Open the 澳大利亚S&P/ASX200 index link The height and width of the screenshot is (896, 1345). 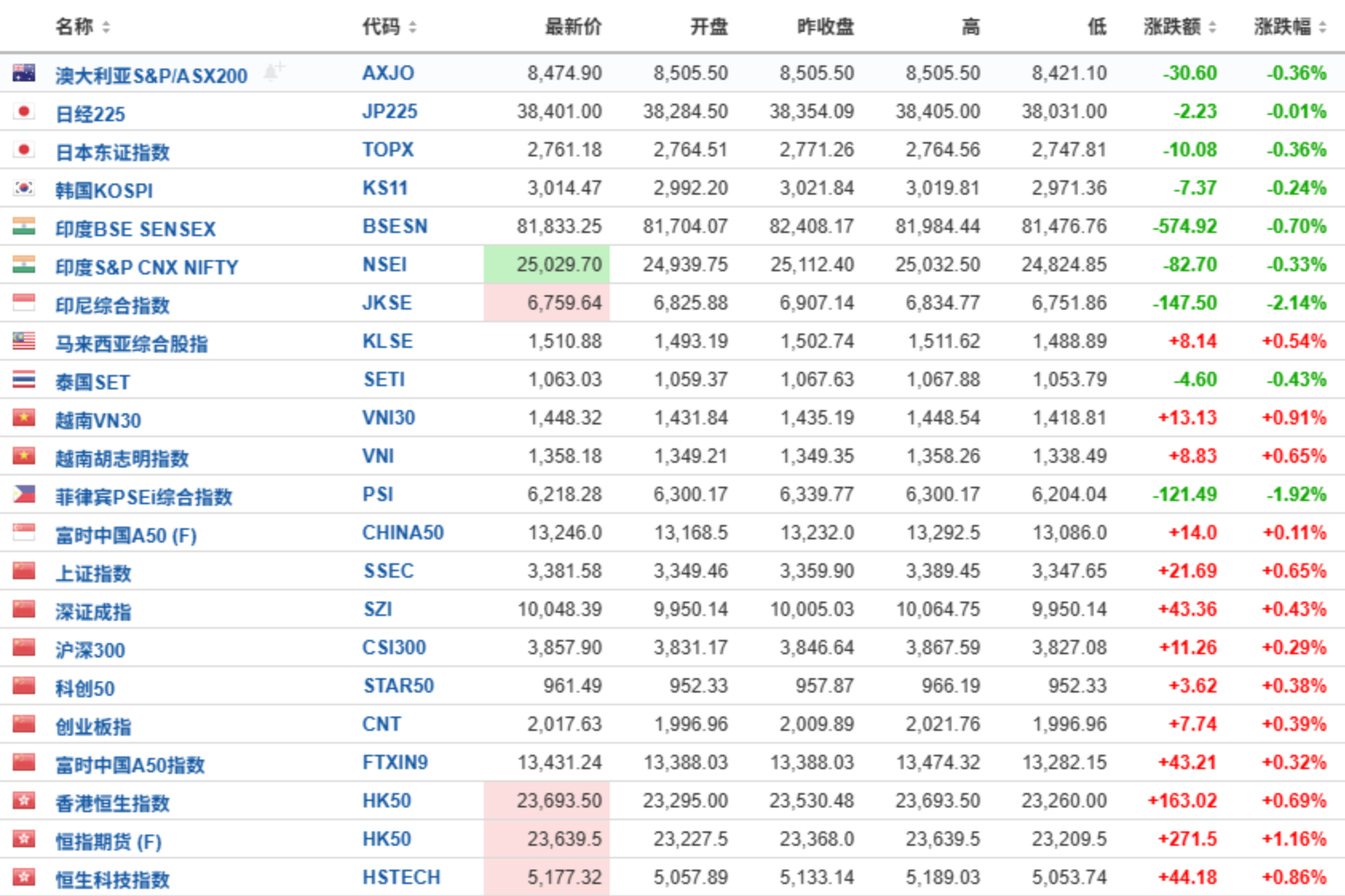pyautogui.click(x=152, y=76)
